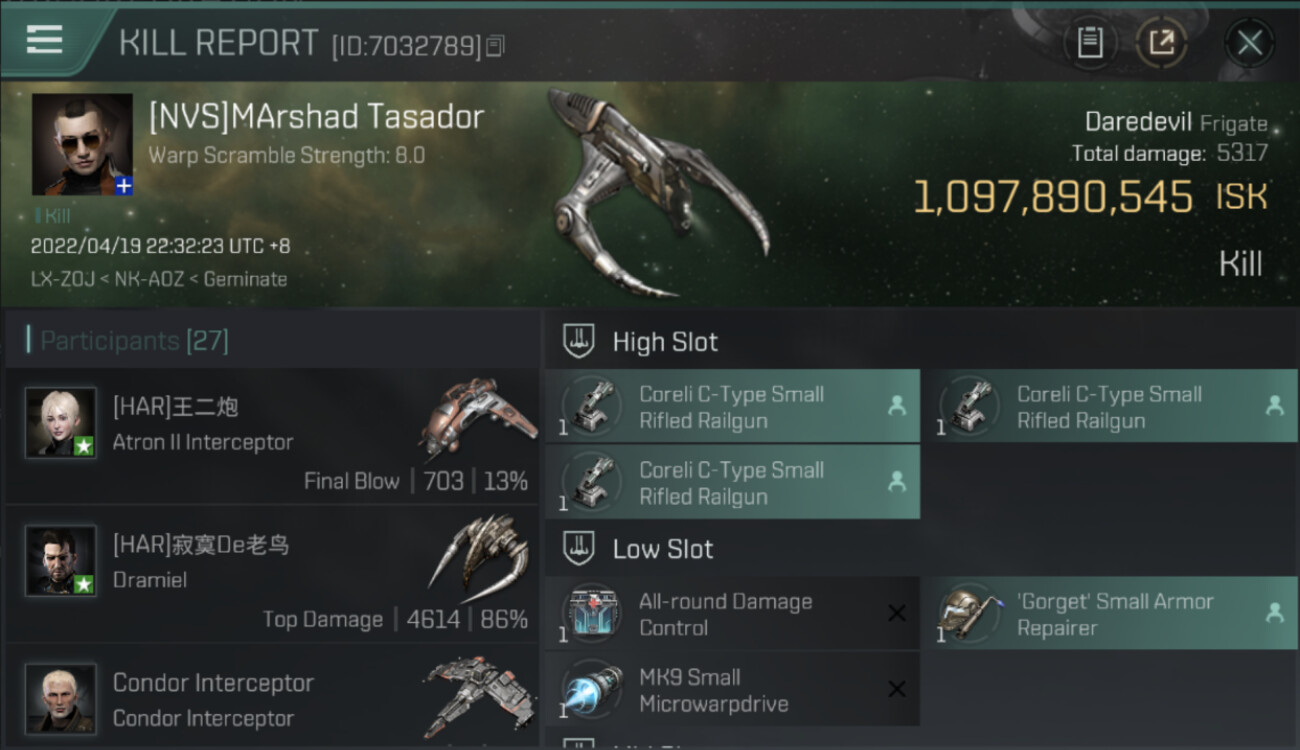Screen dimensions: 1300x750
Task: Click the Daredevil frigate ship render
Action: click(655, 190)
